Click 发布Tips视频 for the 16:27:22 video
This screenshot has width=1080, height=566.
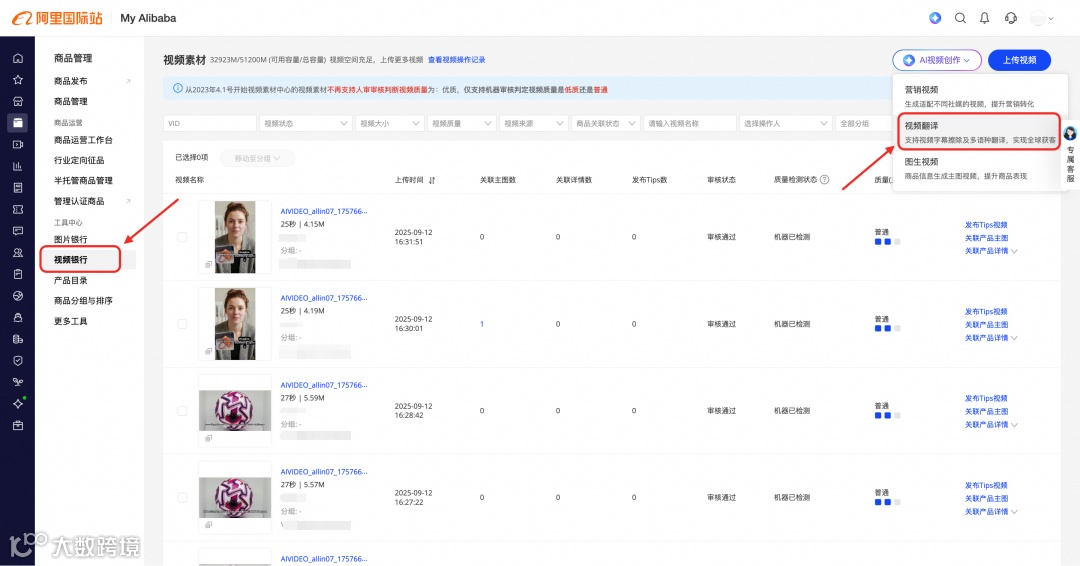tap(986, 485)
